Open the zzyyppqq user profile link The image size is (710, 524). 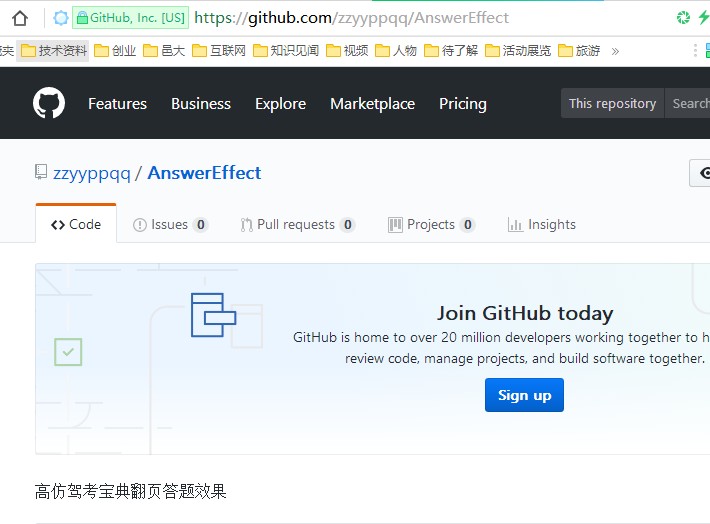tap(91, 173)
